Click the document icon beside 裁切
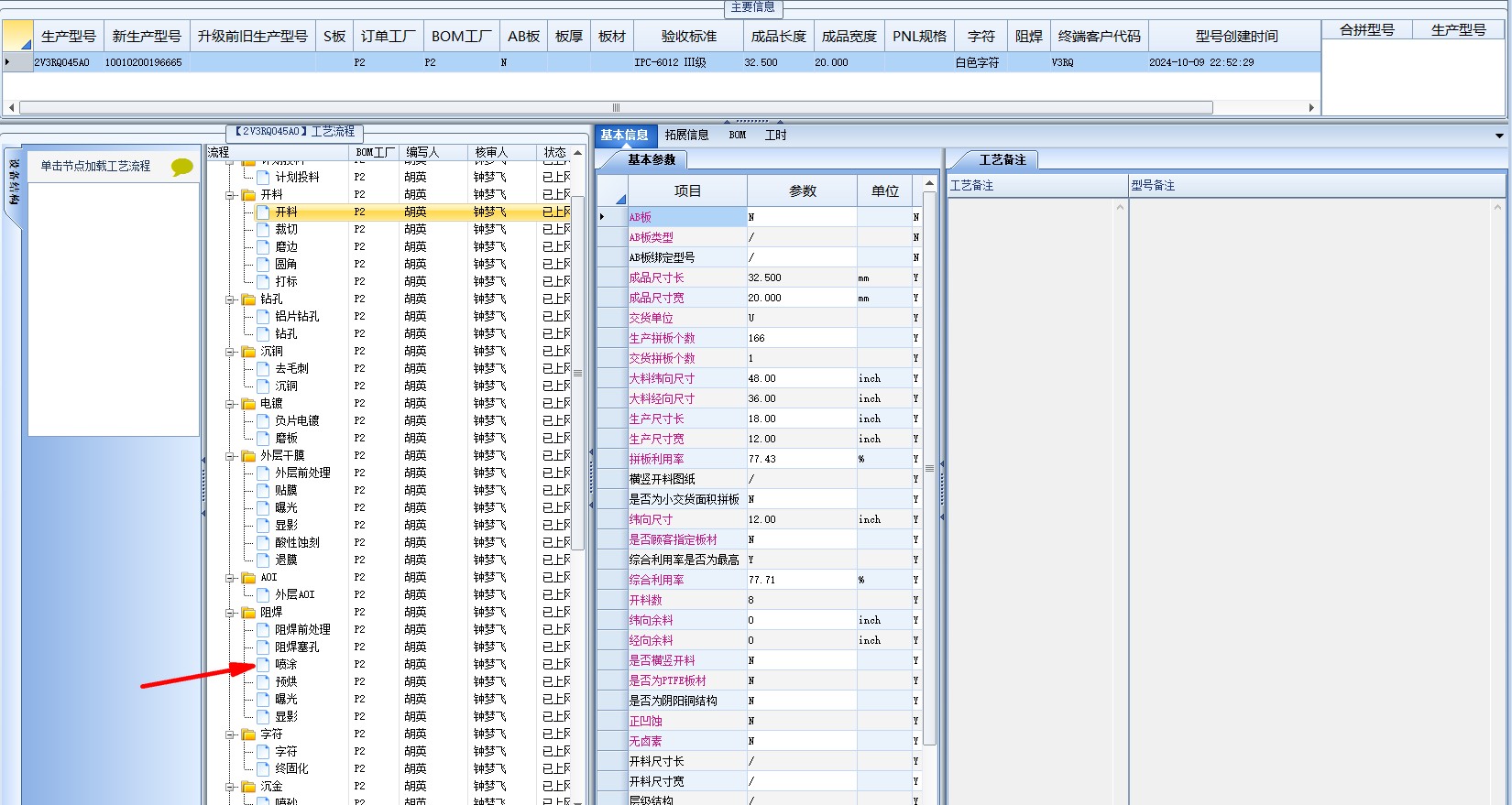The width and height of the screenshot is (1512, 805). coord(264,230)
